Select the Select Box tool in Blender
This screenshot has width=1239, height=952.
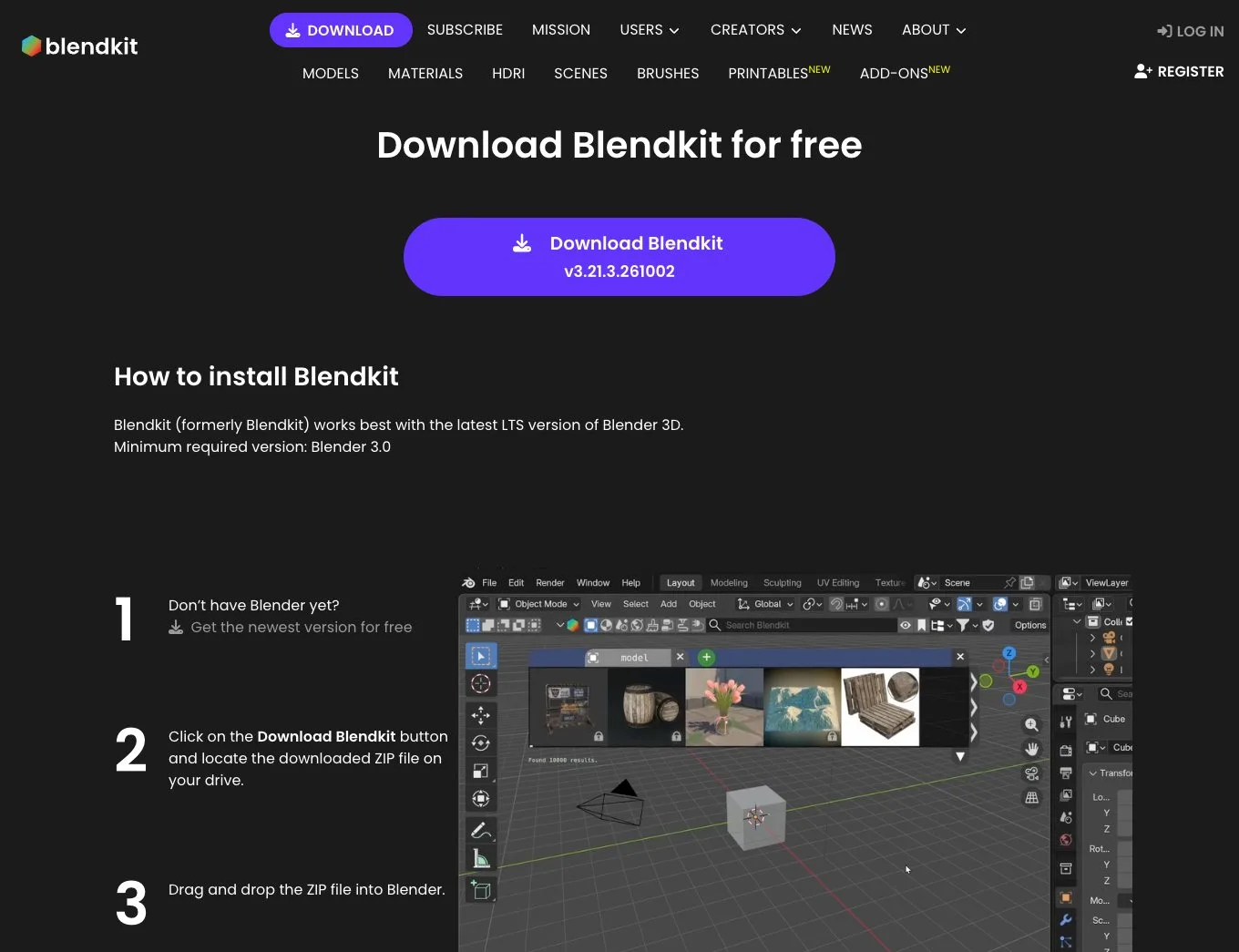[481, 656]
